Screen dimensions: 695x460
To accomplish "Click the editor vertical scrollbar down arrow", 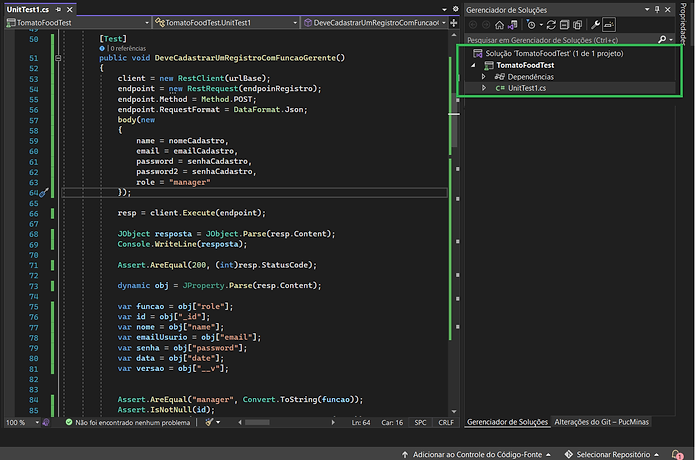I will pos(454,411).
